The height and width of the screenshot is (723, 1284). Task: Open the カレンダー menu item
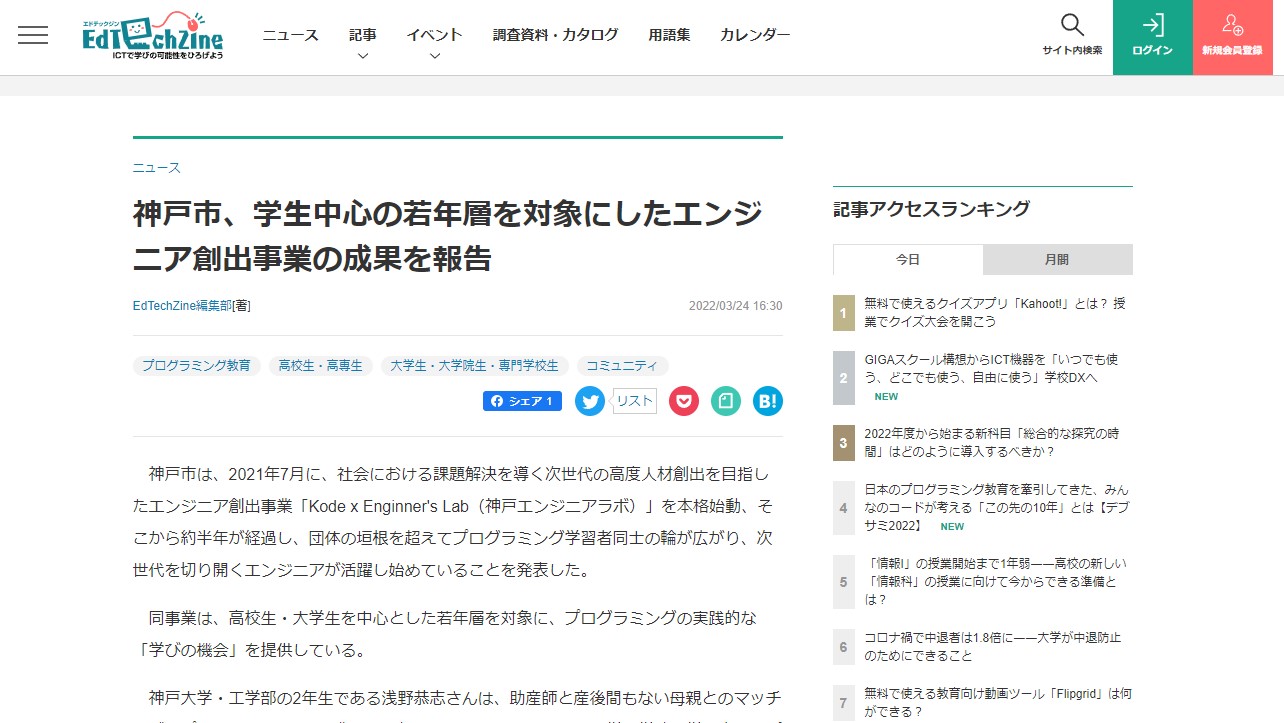point(755,35)
